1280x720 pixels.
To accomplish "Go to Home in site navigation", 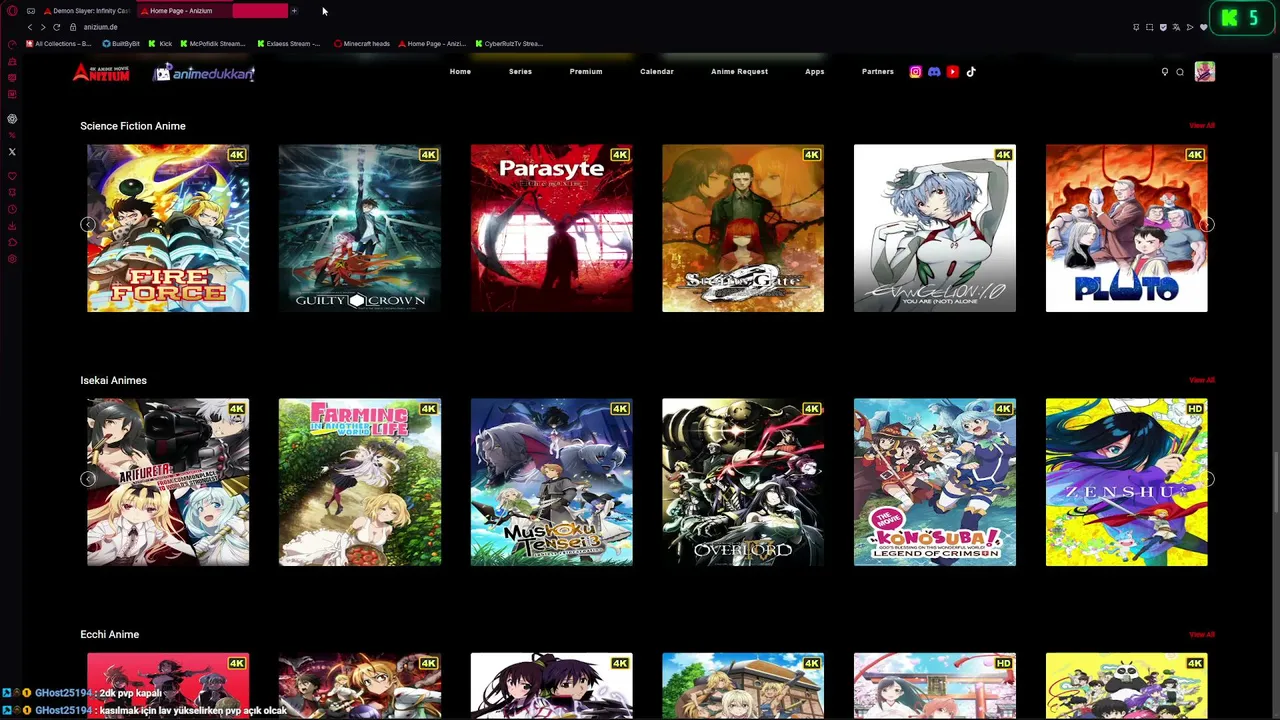I will tap(460, 72).
